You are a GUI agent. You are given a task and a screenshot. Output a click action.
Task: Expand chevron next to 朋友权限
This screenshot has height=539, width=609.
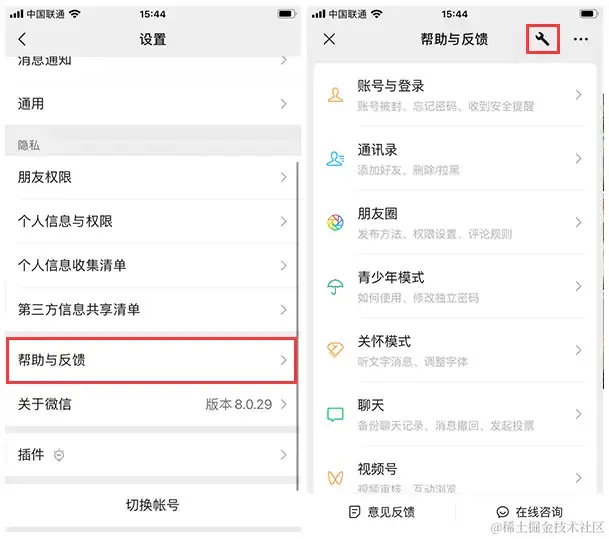[284, 177]
